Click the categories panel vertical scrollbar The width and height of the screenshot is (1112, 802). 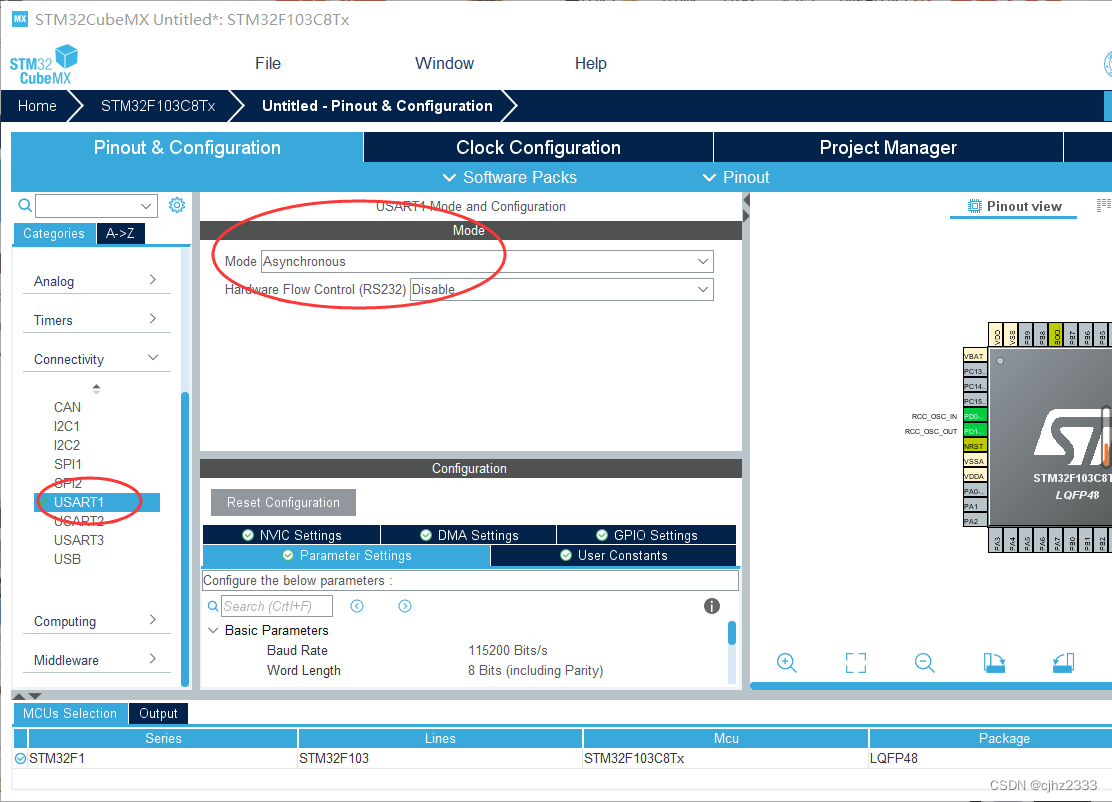pos(185,539)
